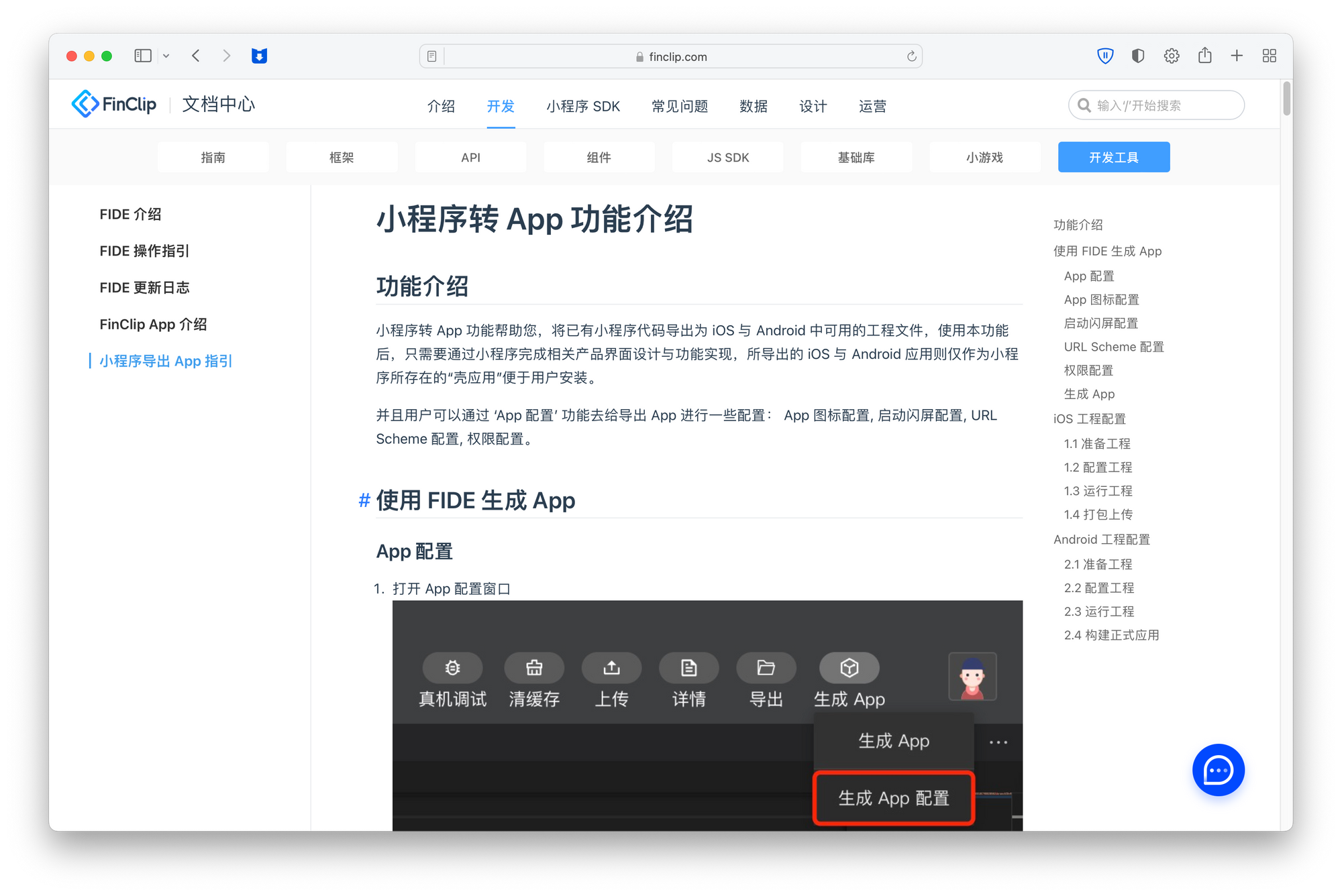Click the 导出 export folder icon
The height and width of the screenshot is (896, 1342).
point(766,667)
